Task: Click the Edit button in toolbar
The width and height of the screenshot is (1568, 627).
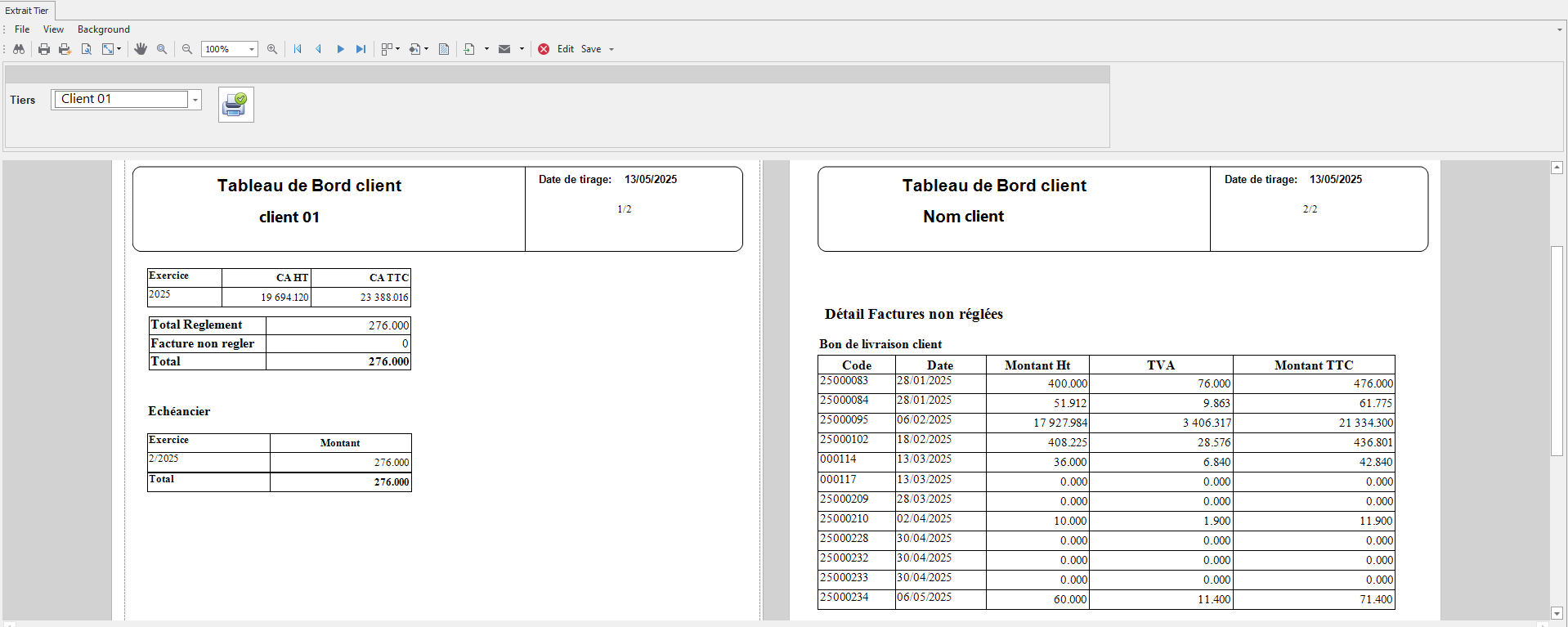Action: point(566,49)
